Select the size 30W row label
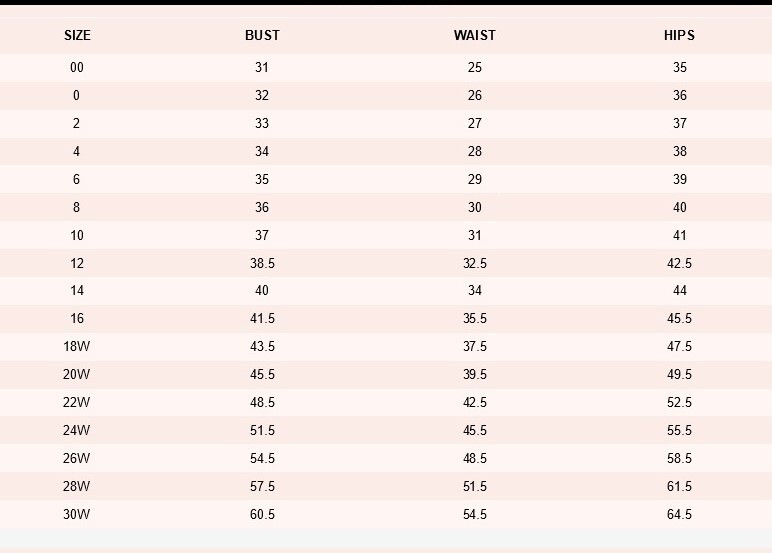 point(77,515)
